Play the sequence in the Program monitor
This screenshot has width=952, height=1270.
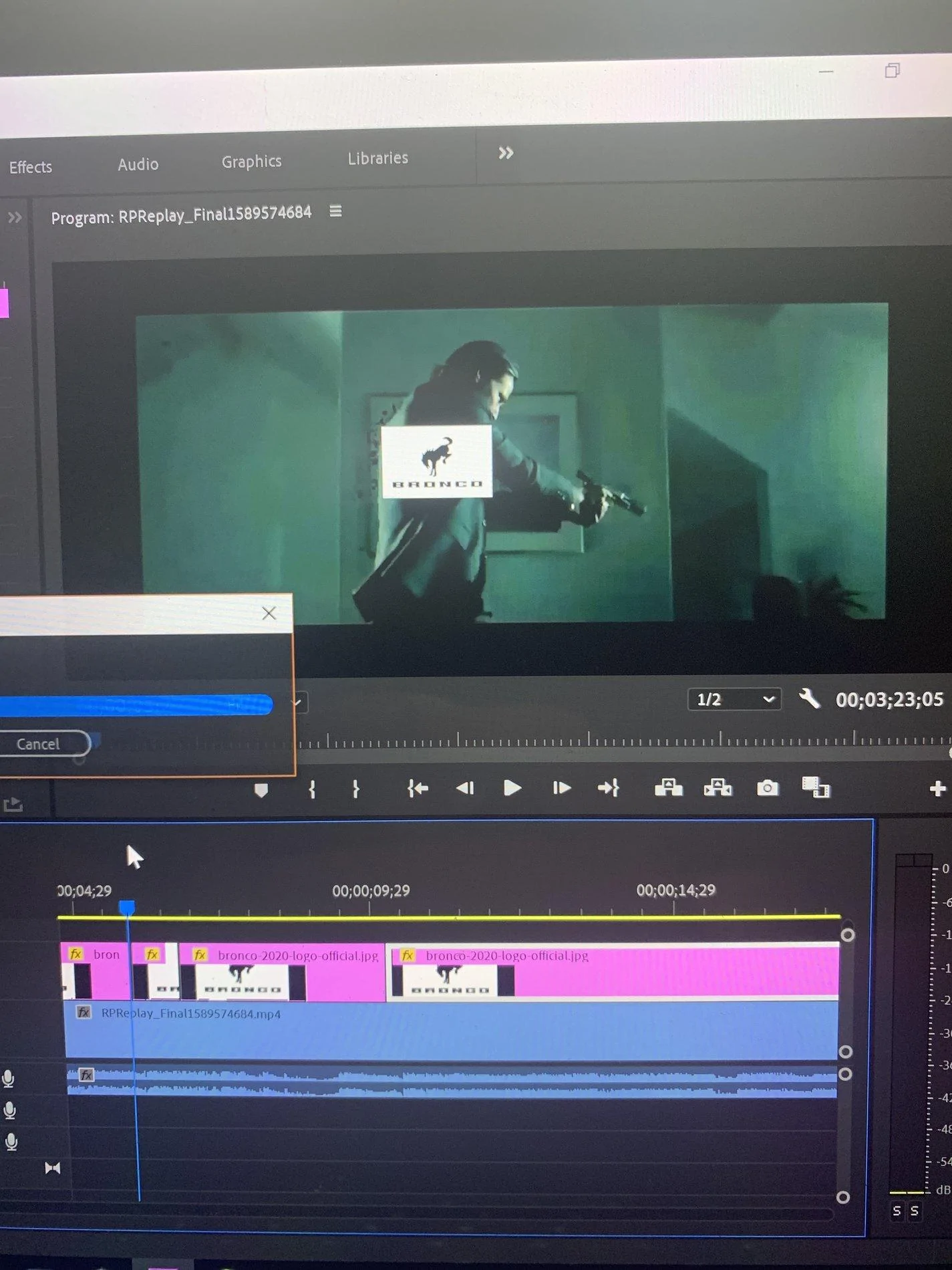[x=512, y=788]
